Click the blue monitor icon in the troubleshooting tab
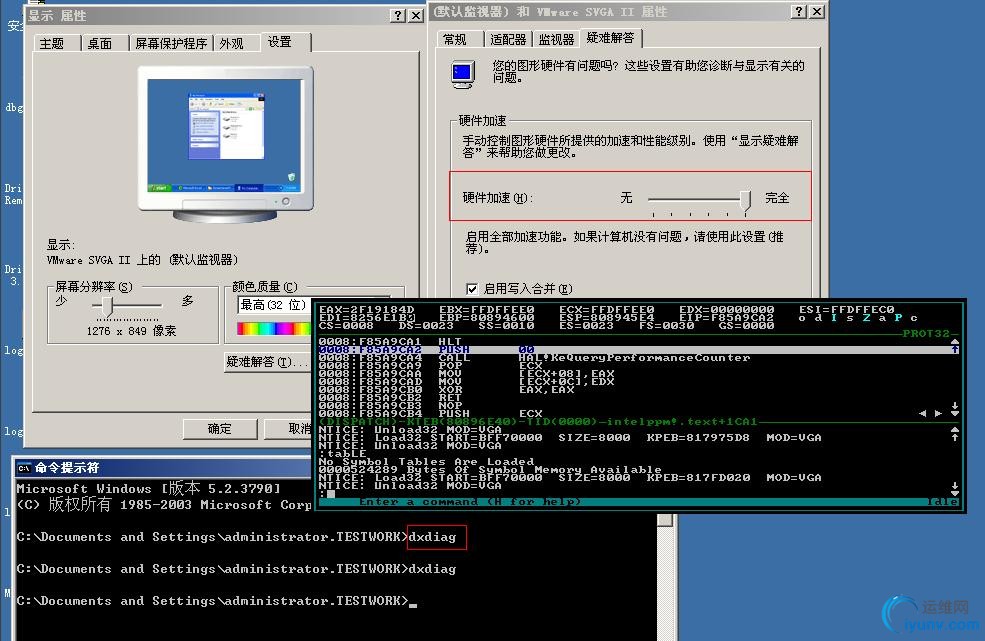985x641 pixels. [x=464, y=74]
